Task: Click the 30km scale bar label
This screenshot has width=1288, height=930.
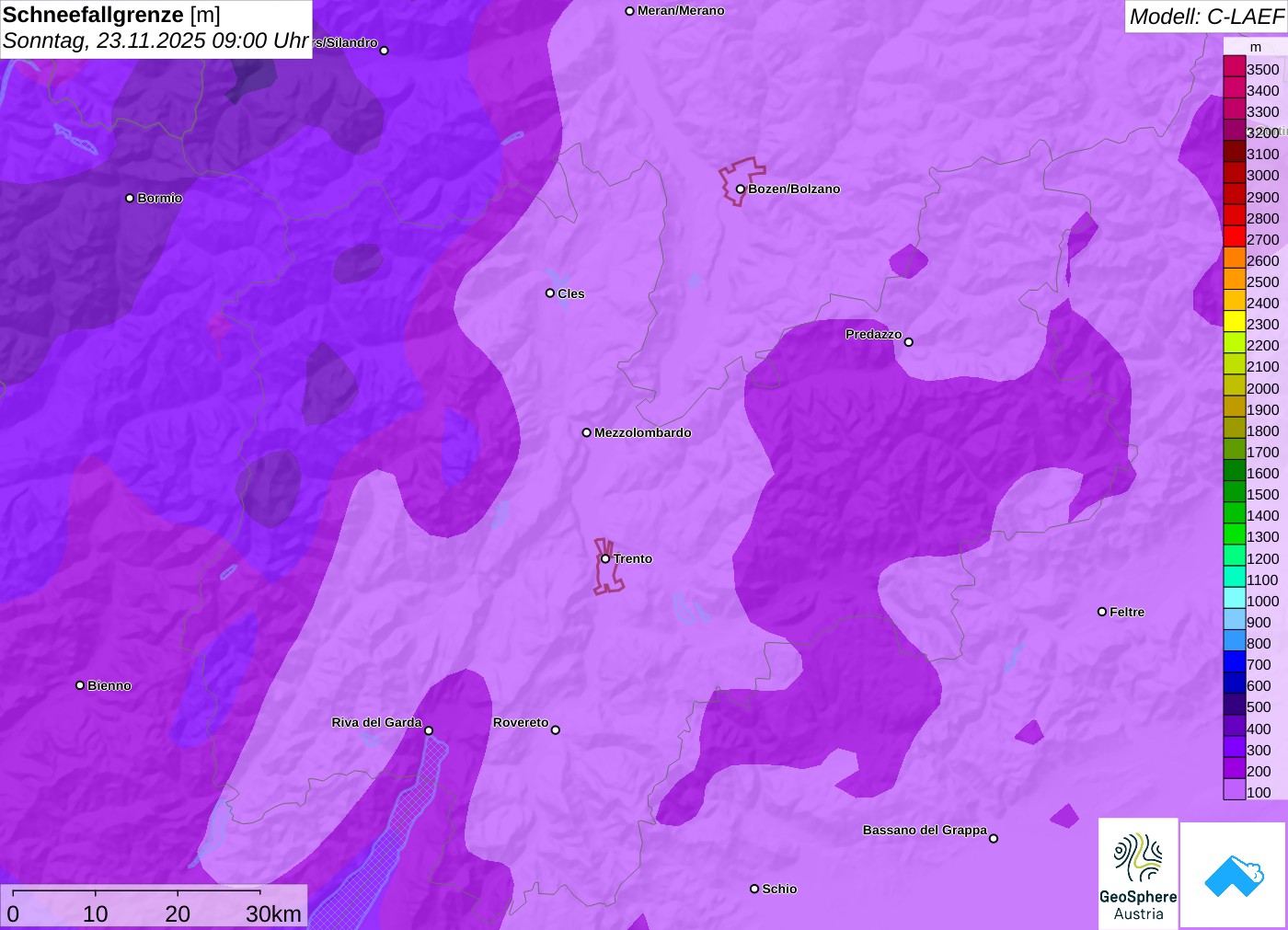Action: point(273,913)
